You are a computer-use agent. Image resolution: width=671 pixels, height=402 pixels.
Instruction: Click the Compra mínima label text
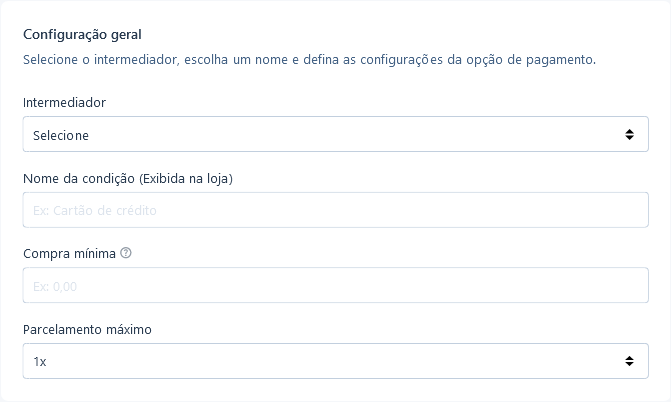(x=69, y=253)
